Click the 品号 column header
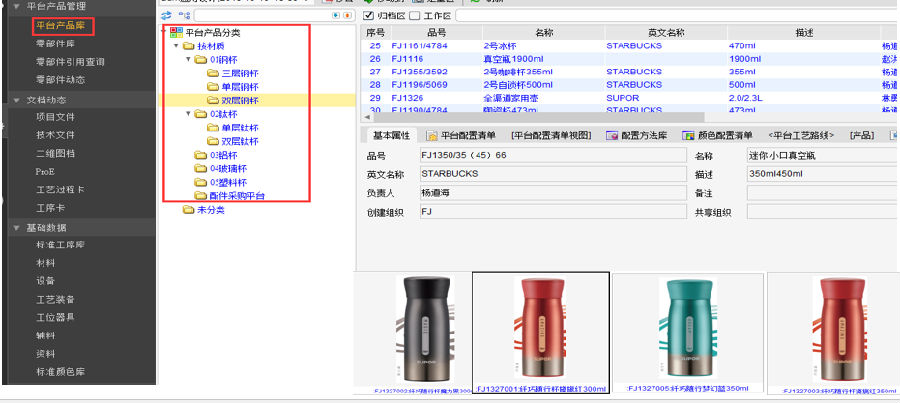This screenshot has height=403, width=900. click(437, 33)
